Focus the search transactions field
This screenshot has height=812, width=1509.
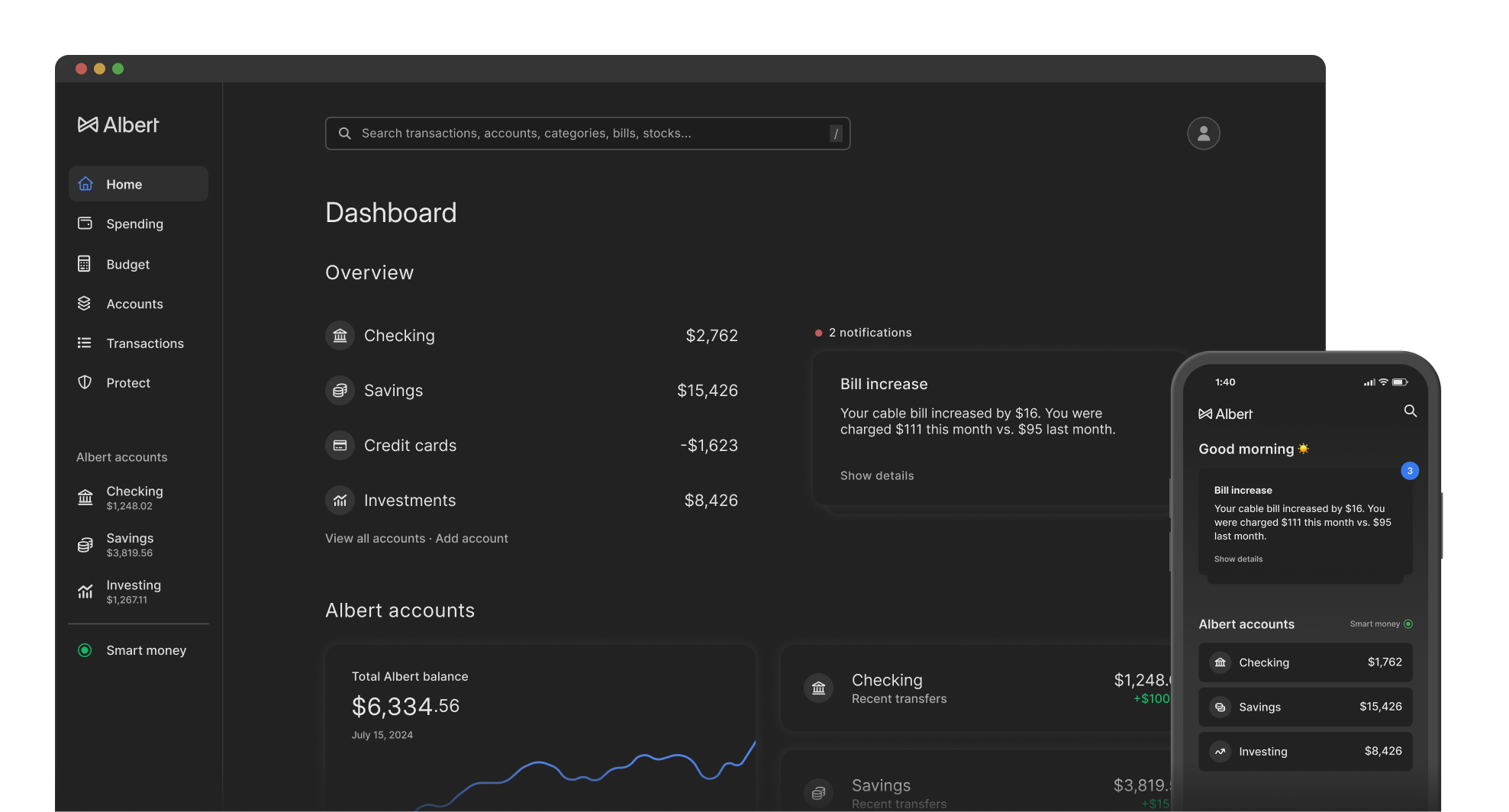pyautogui.click(x=588, y=134)
